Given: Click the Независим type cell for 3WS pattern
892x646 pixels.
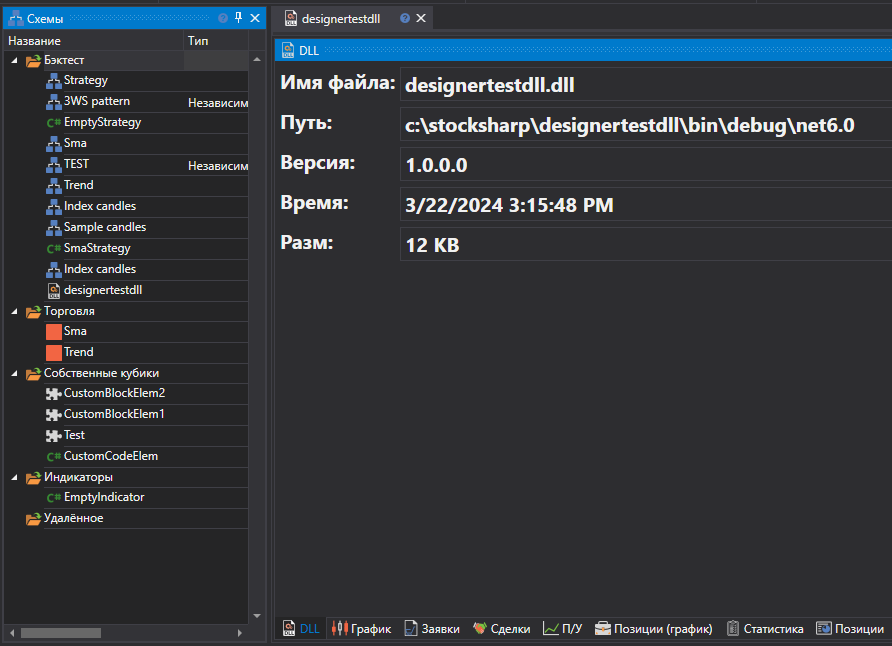Looking at the screenshot, I should tap(217, 103).
